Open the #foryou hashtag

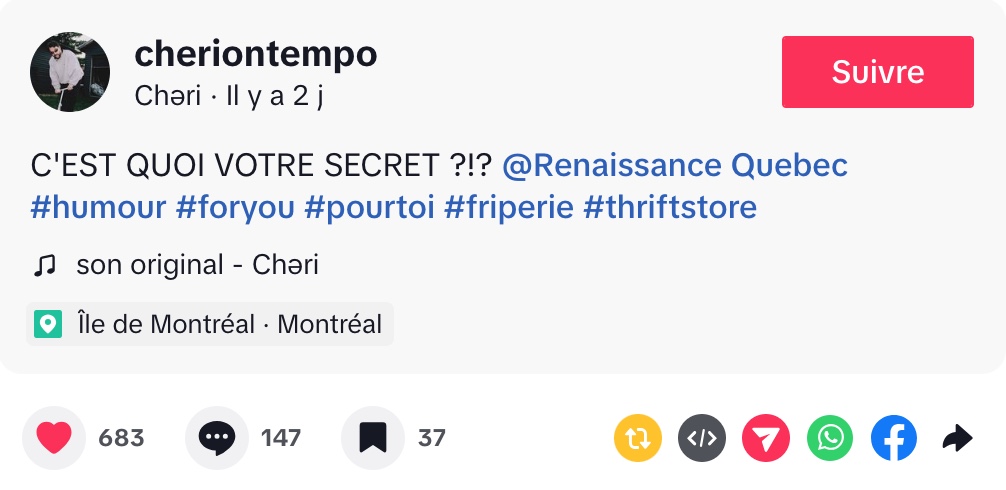(x=235, y=208)
